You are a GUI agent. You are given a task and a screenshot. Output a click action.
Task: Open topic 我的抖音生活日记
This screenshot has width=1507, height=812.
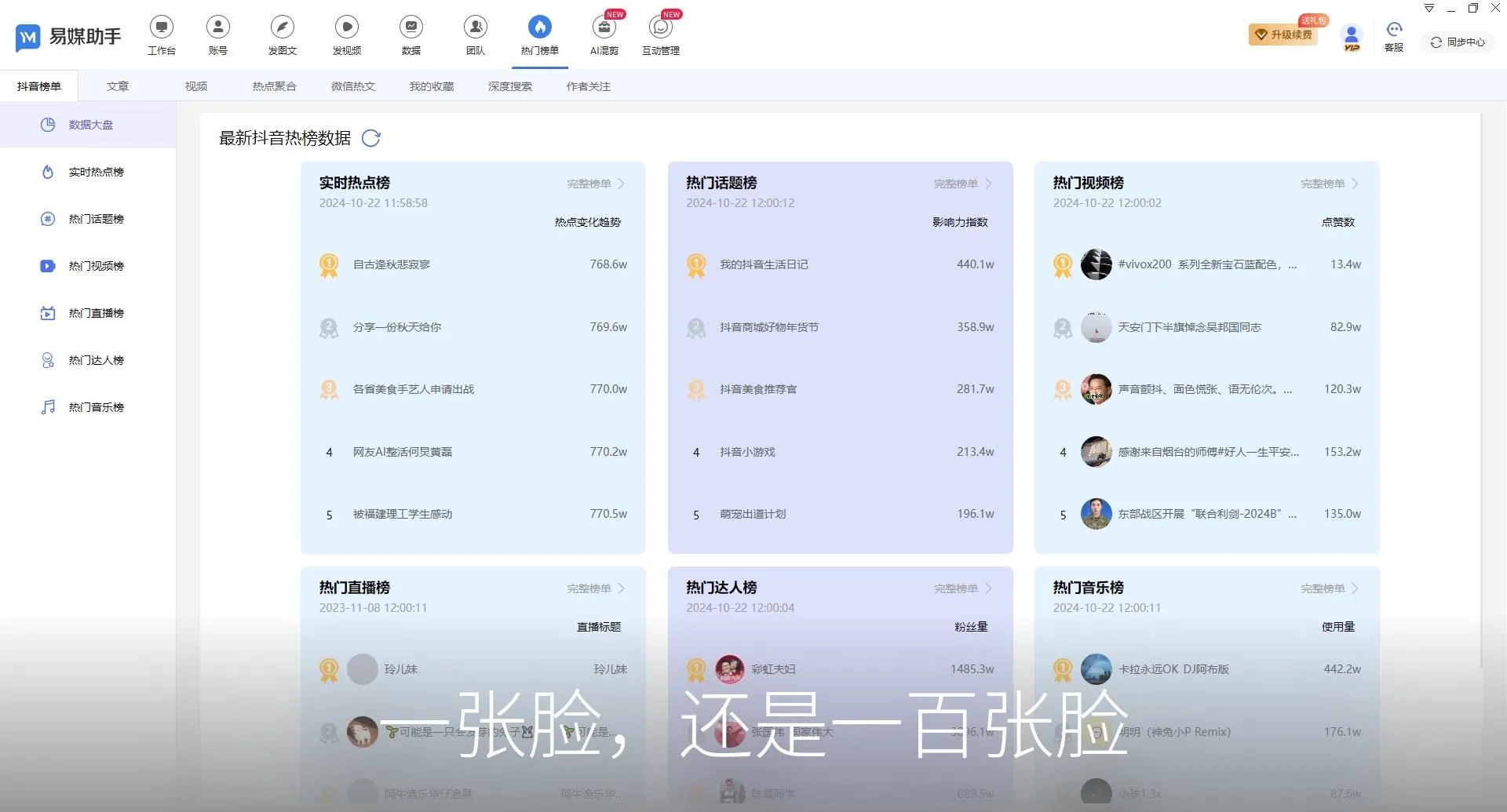[764, 264]
